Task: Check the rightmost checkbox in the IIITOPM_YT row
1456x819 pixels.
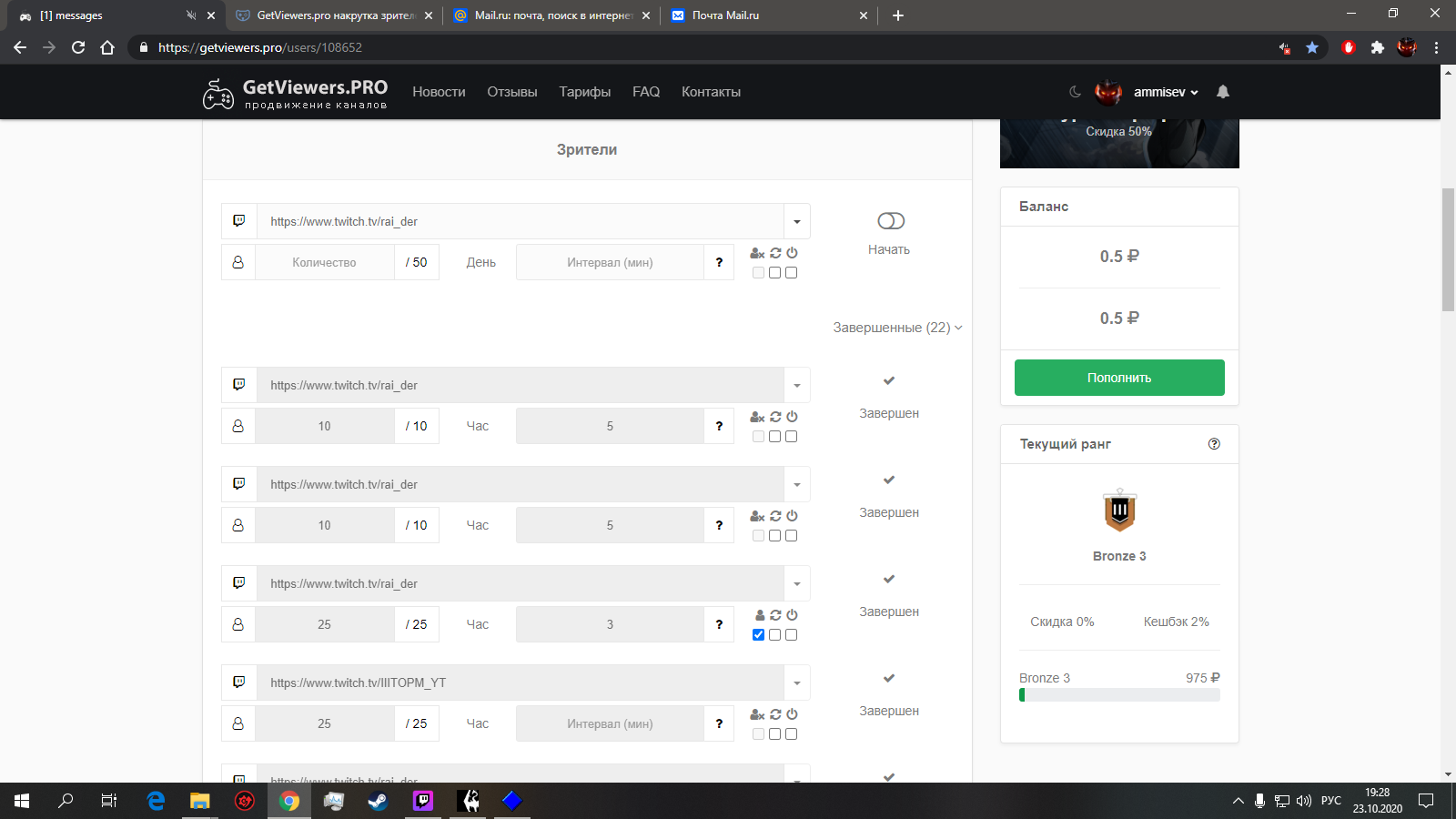Action: pyautogui.click(x=791, y=734)
